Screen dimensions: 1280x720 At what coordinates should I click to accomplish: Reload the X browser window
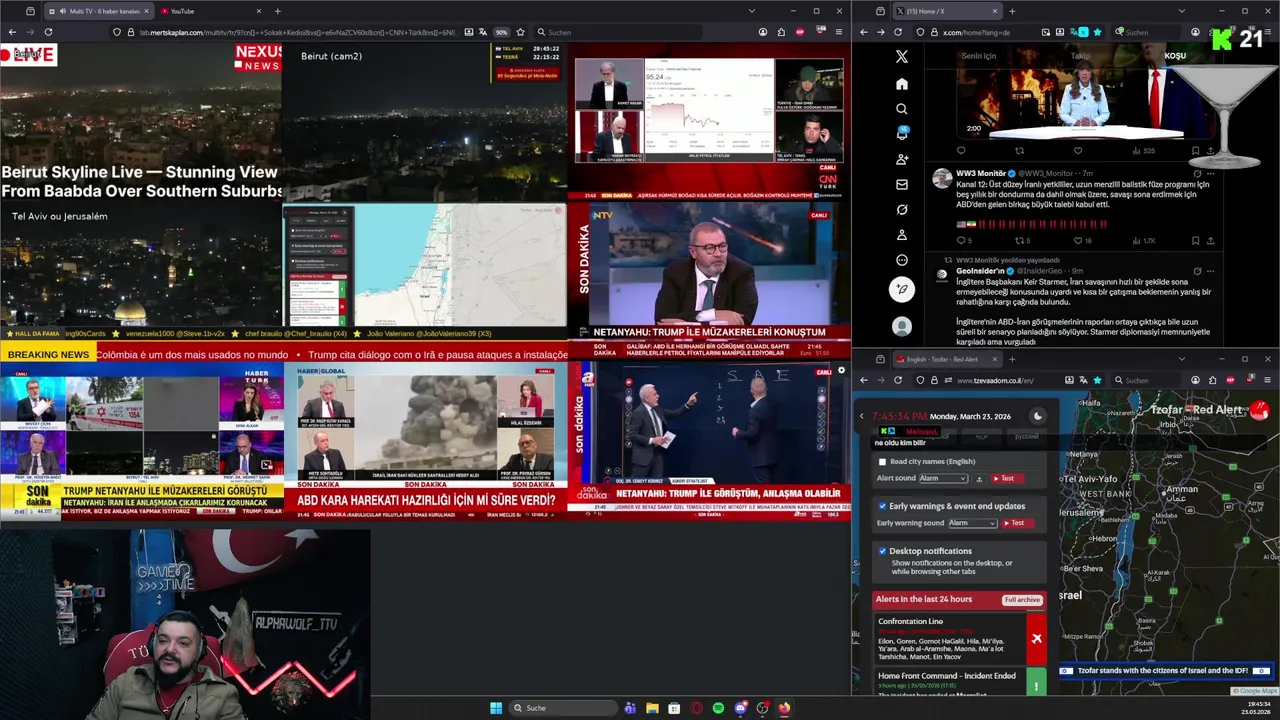[898, 32]
